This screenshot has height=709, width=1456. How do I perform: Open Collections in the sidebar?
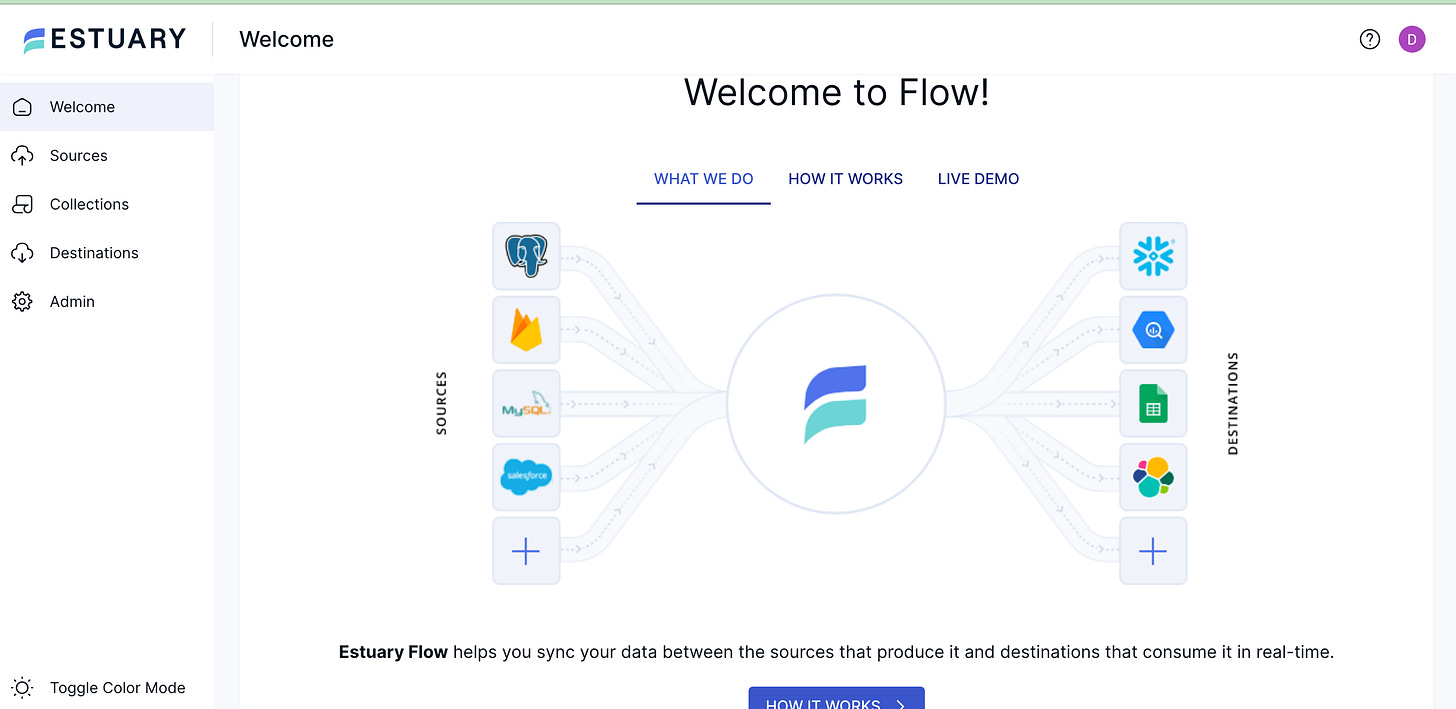click(x=107, y=204)
